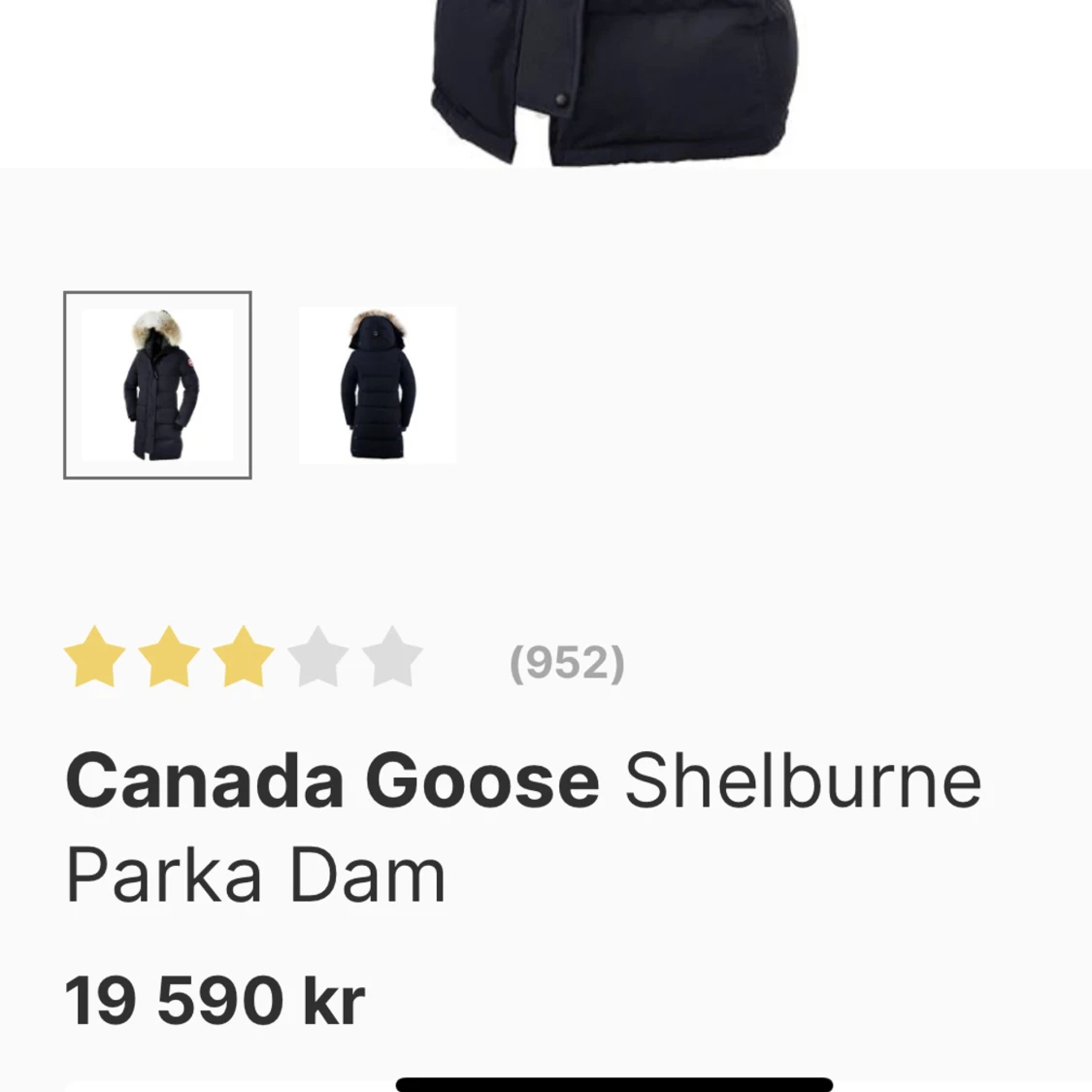Set rating with fifth gray star
1092x1092 pixels.
[x=393, y=657]
